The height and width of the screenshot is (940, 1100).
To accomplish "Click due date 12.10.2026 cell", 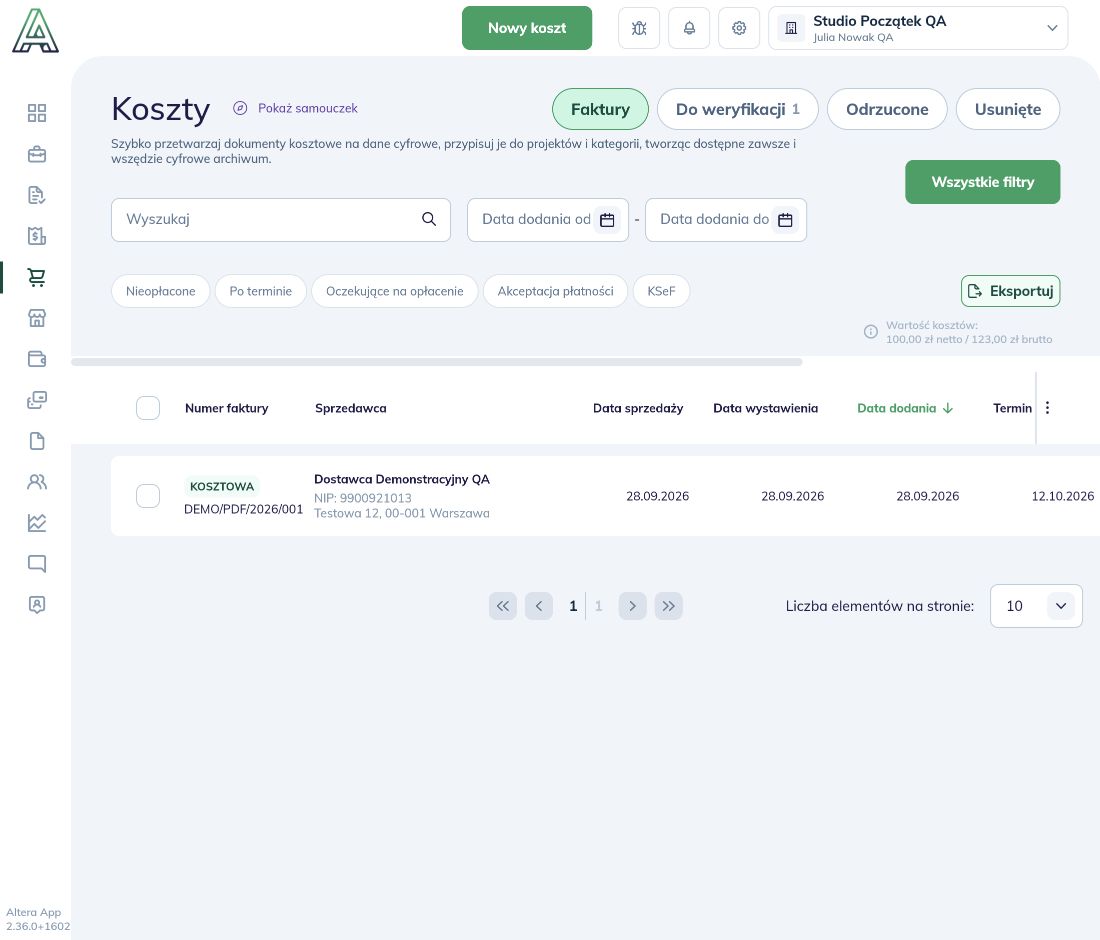I will (x=1062, y=496).
